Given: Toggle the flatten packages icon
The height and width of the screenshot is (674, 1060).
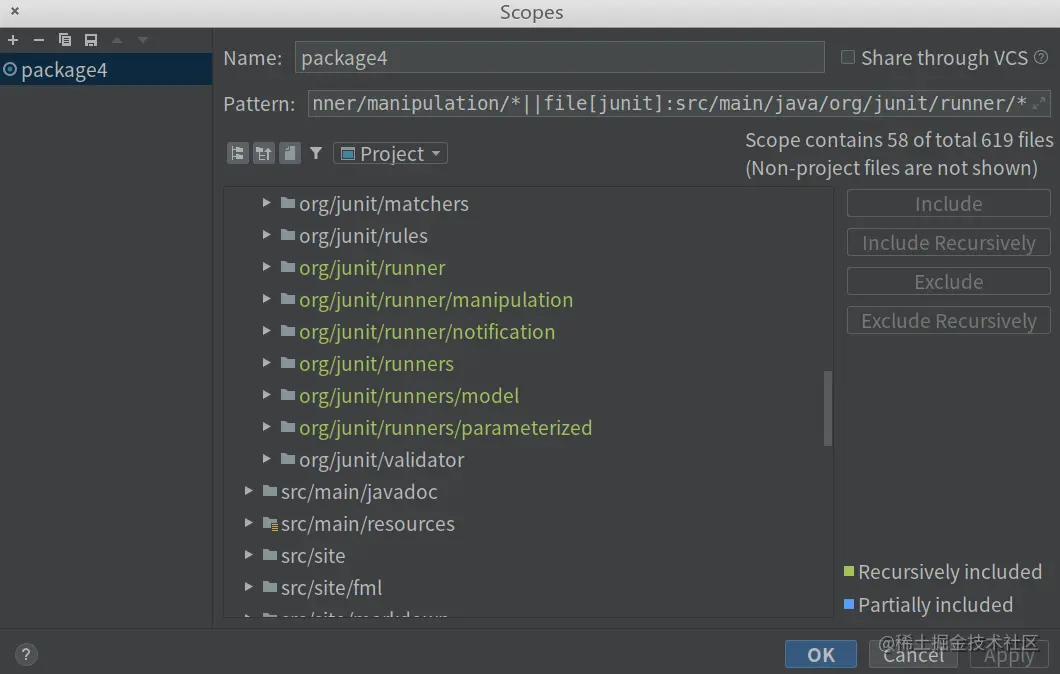Looking at the screenshot, I should (x=238, y=153).
